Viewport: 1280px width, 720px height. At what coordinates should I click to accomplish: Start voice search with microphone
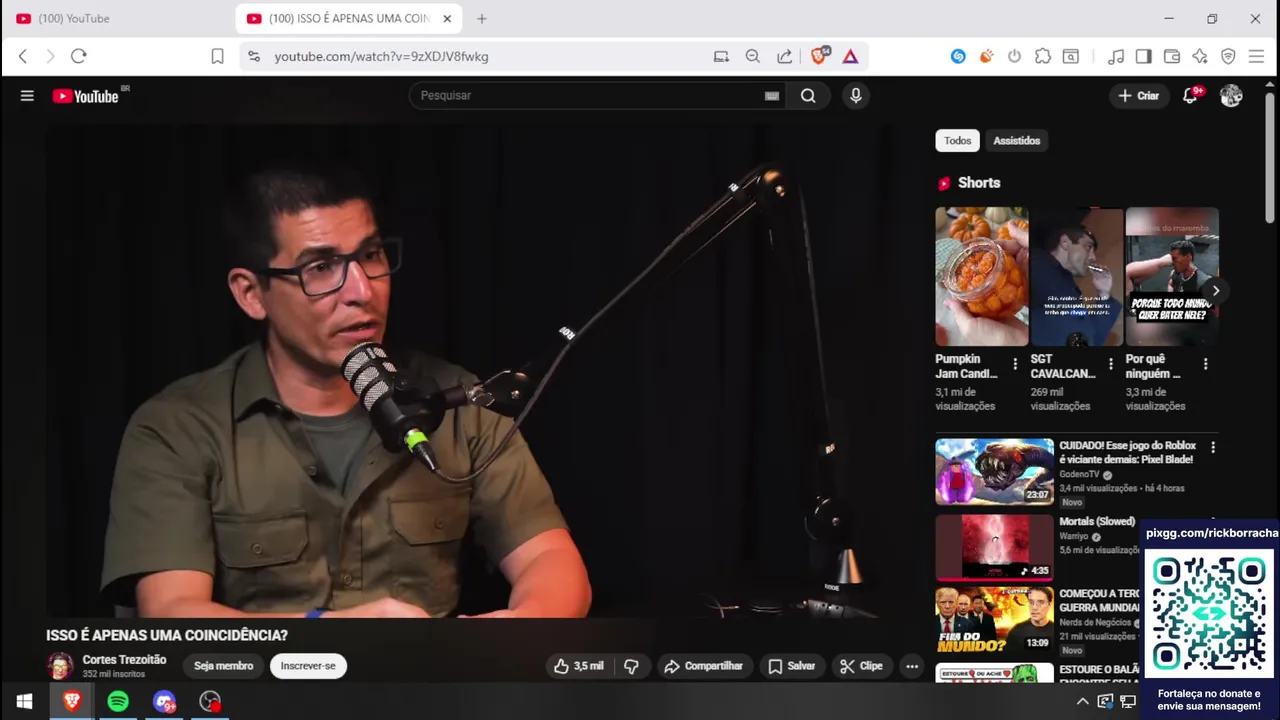point(855,96)
